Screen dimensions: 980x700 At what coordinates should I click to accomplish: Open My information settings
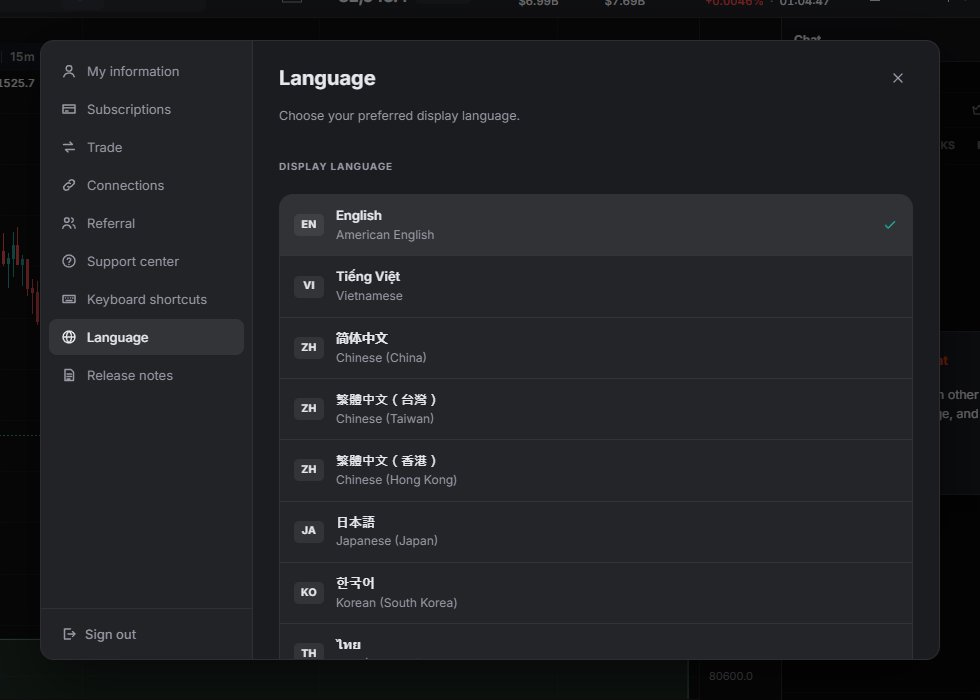(x=146, y=72)
